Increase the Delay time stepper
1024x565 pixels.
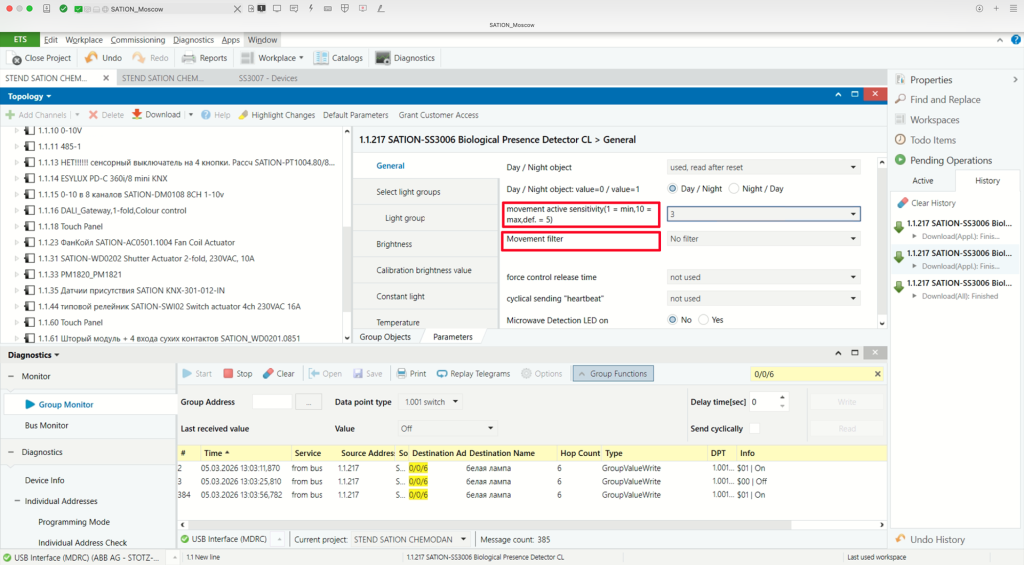(782, 398)
